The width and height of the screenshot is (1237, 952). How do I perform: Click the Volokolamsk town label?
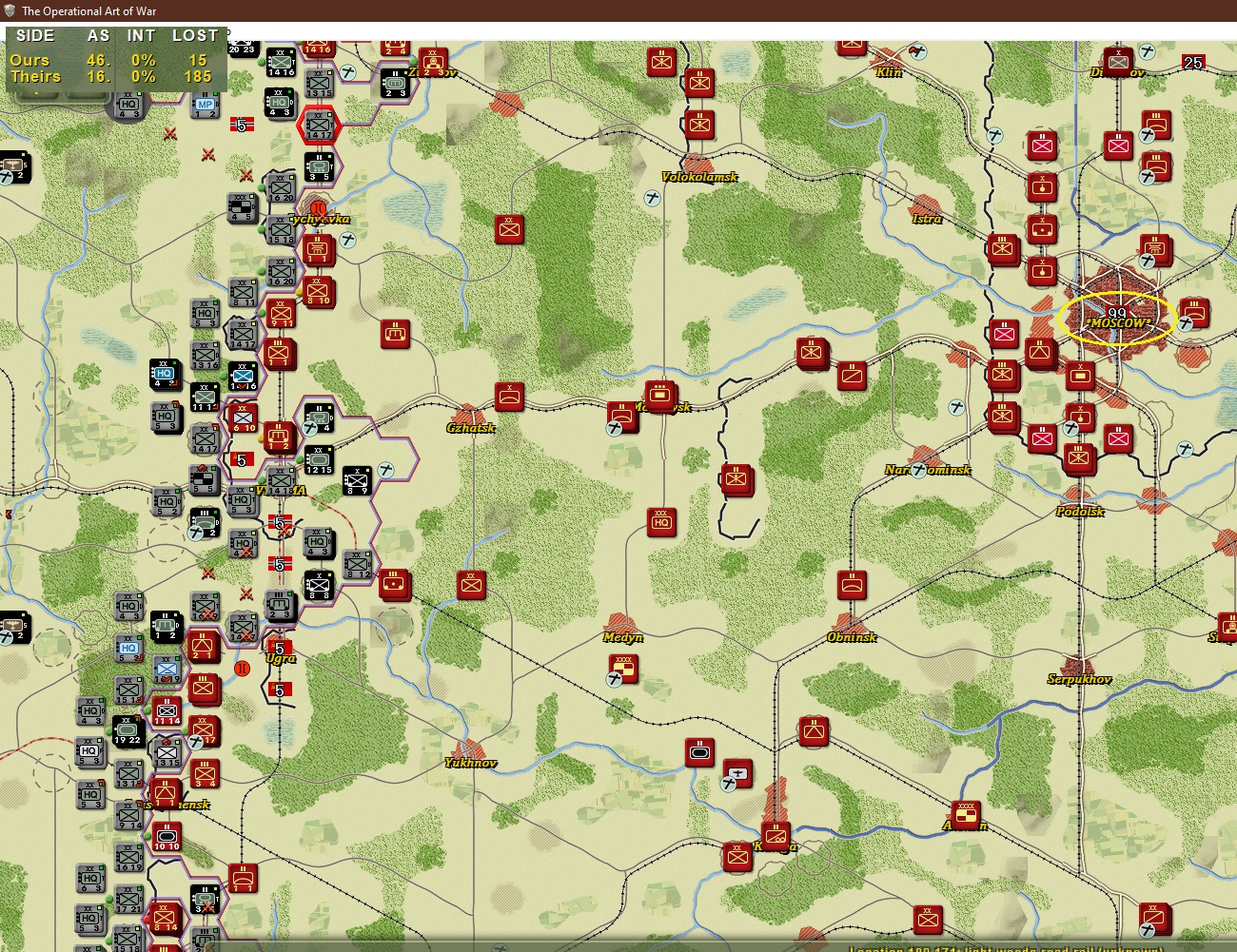pos(699,177)
